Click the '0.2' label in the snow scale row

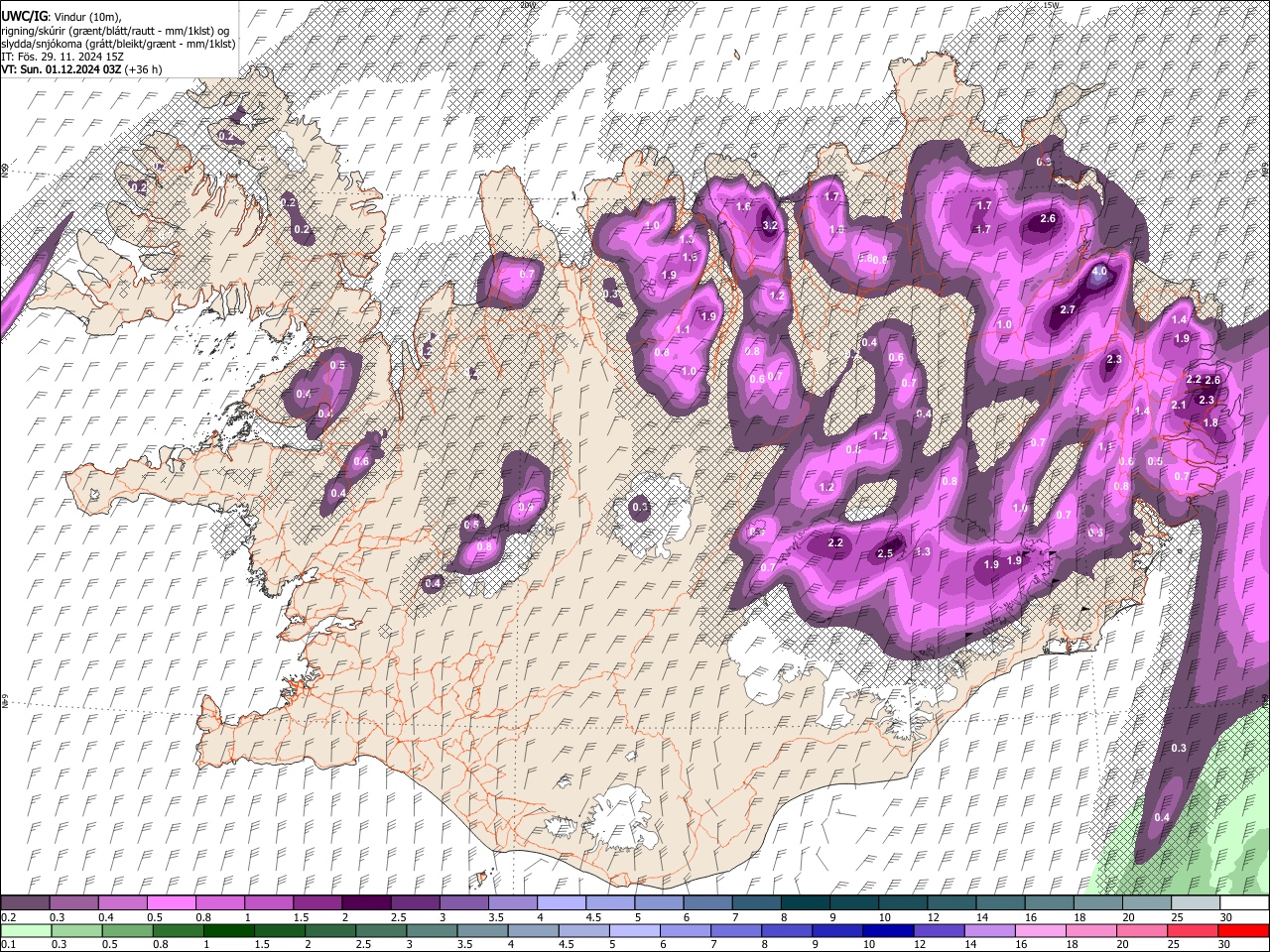(8, 917)
